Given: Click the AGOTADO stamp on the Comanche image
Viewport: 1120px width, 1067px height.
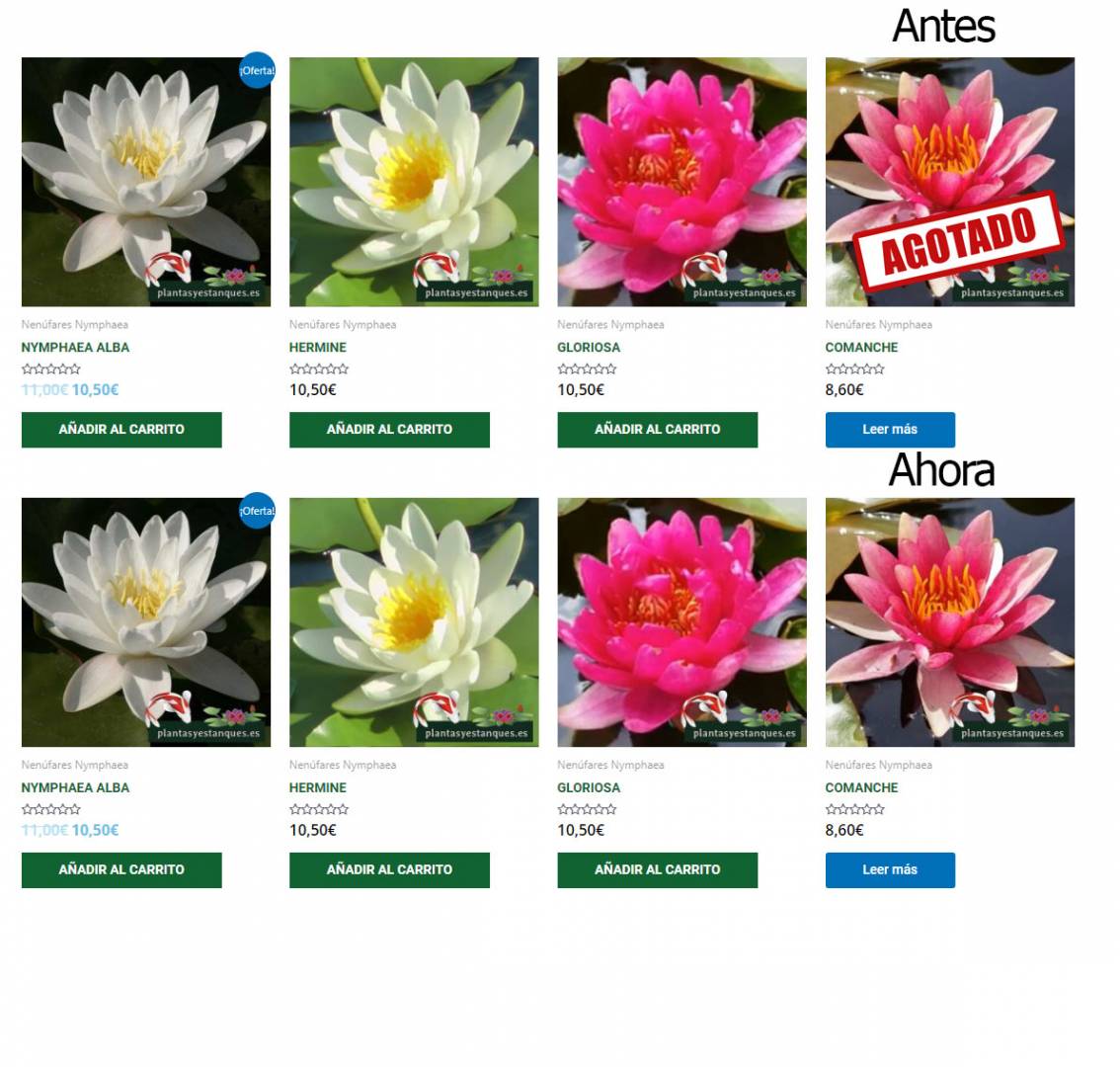Looking at the screenshot, I should [959, 241].
